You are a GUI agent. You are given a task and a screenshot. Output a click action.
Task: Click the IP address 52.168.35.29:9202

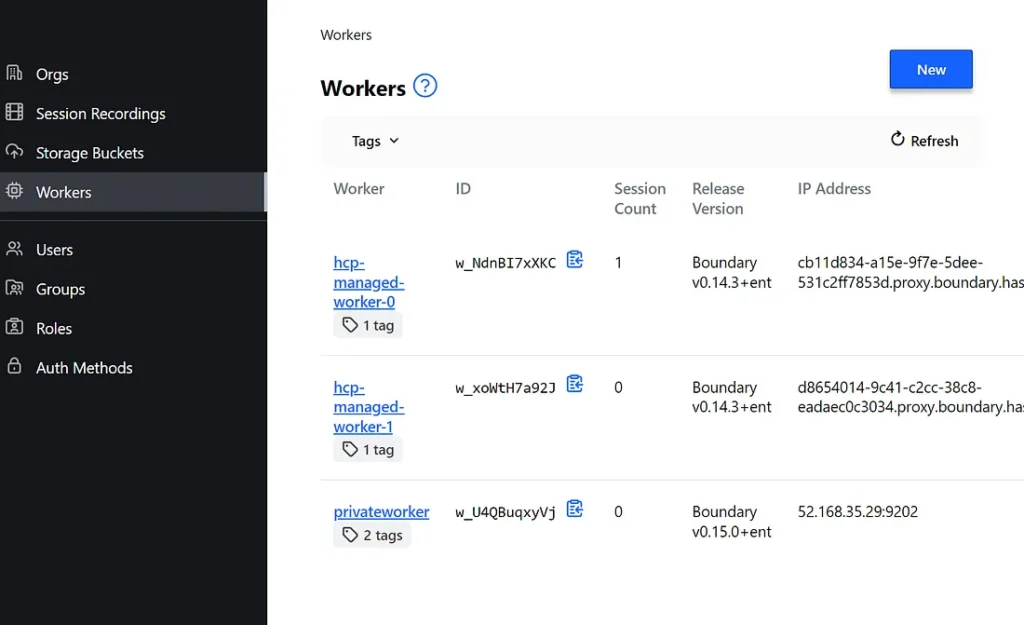857,511
